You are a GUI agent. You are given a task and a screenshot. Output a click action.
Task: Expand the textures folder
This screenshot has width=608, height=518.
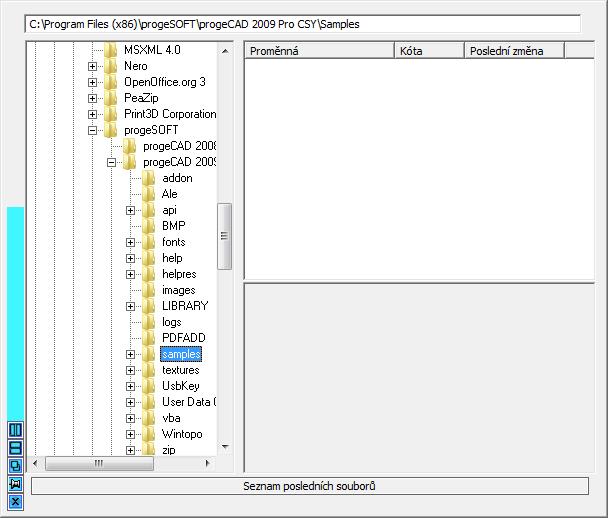pyautogui.click(x=130, y=370)
